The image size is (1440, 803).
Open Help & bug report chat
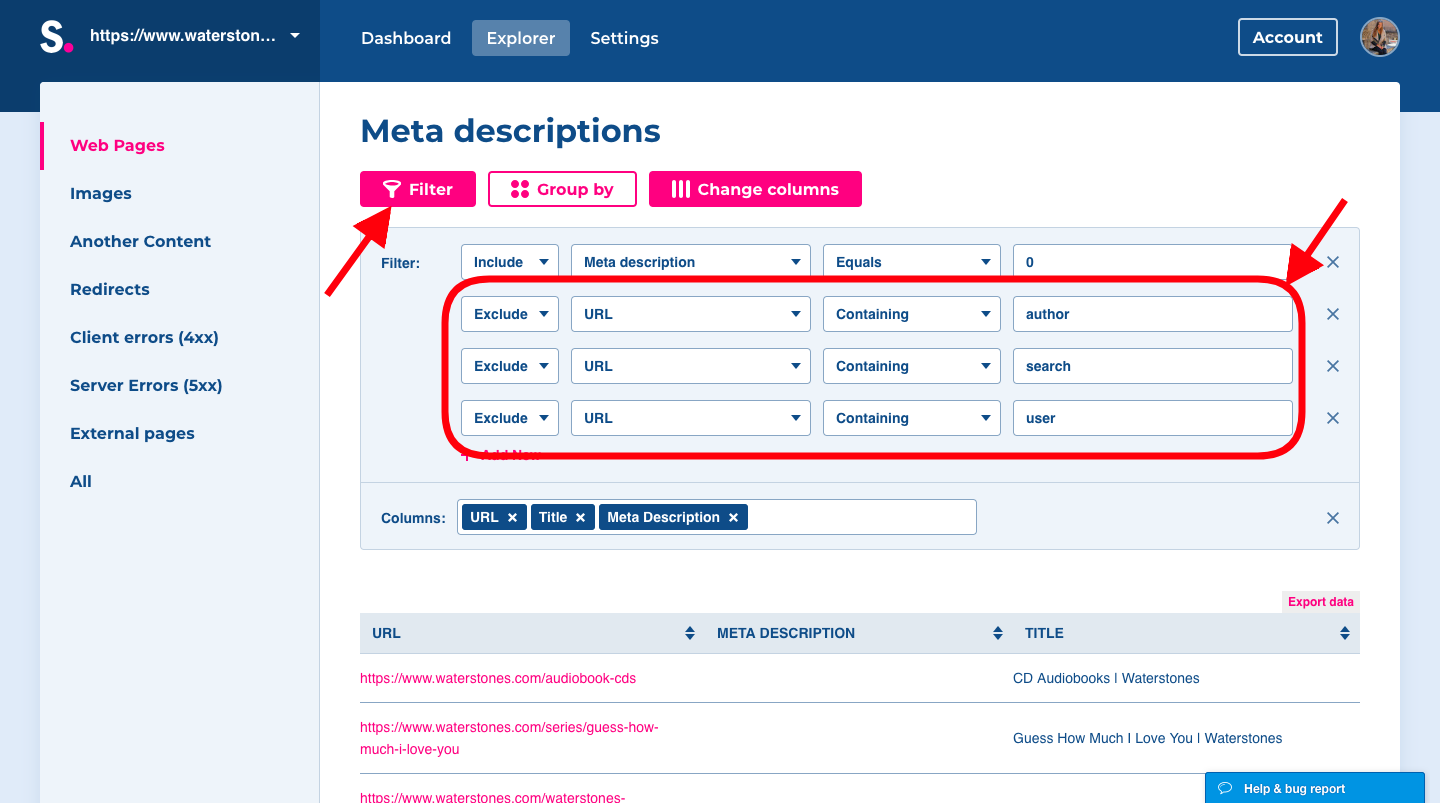(x=1314, y=788)
